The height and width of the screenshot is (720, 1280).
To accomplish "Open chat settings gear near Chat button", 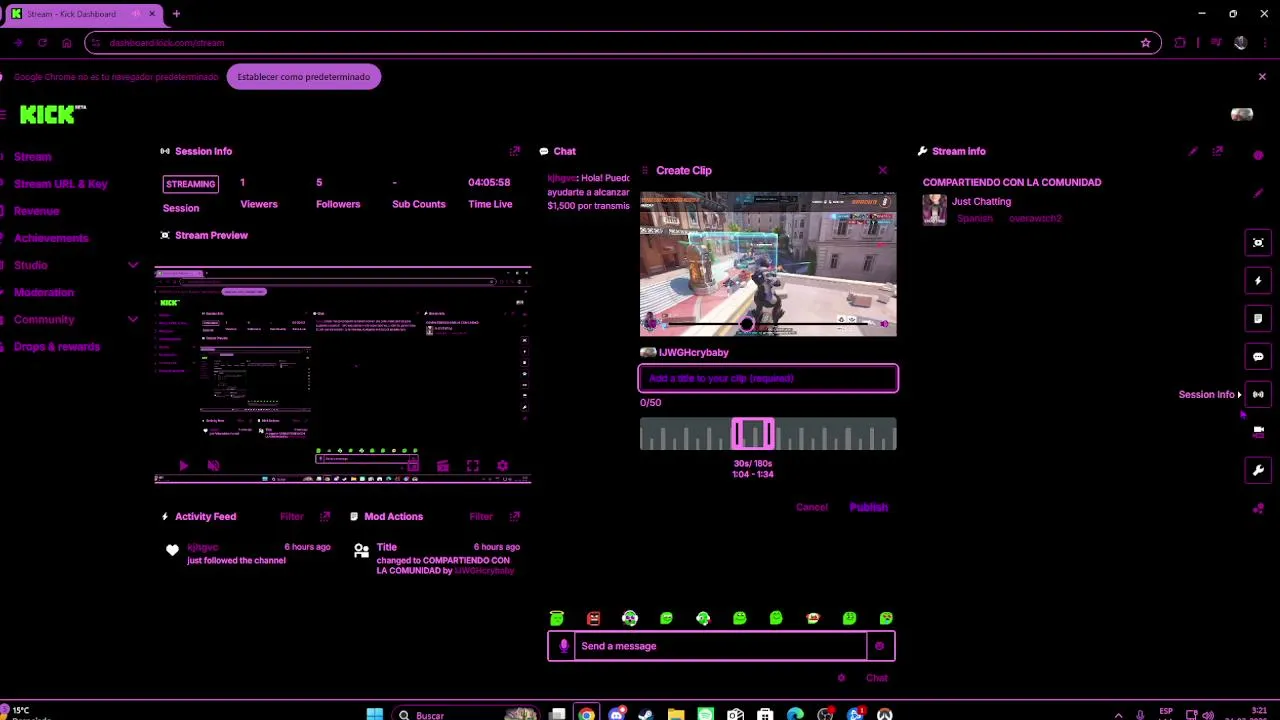I will pyautogui.click(x=841, y=678).
